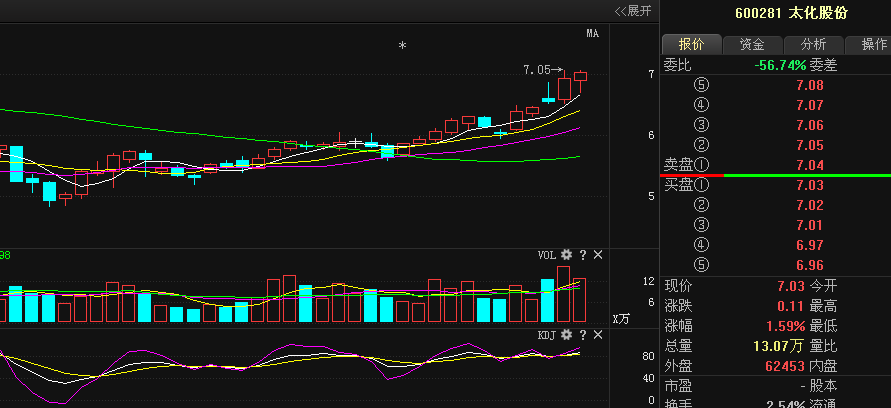The height and width of the screenshot is (408, 891).
Task: Click the KDJ indicator help question mark
Action: (x=583, y=334)
